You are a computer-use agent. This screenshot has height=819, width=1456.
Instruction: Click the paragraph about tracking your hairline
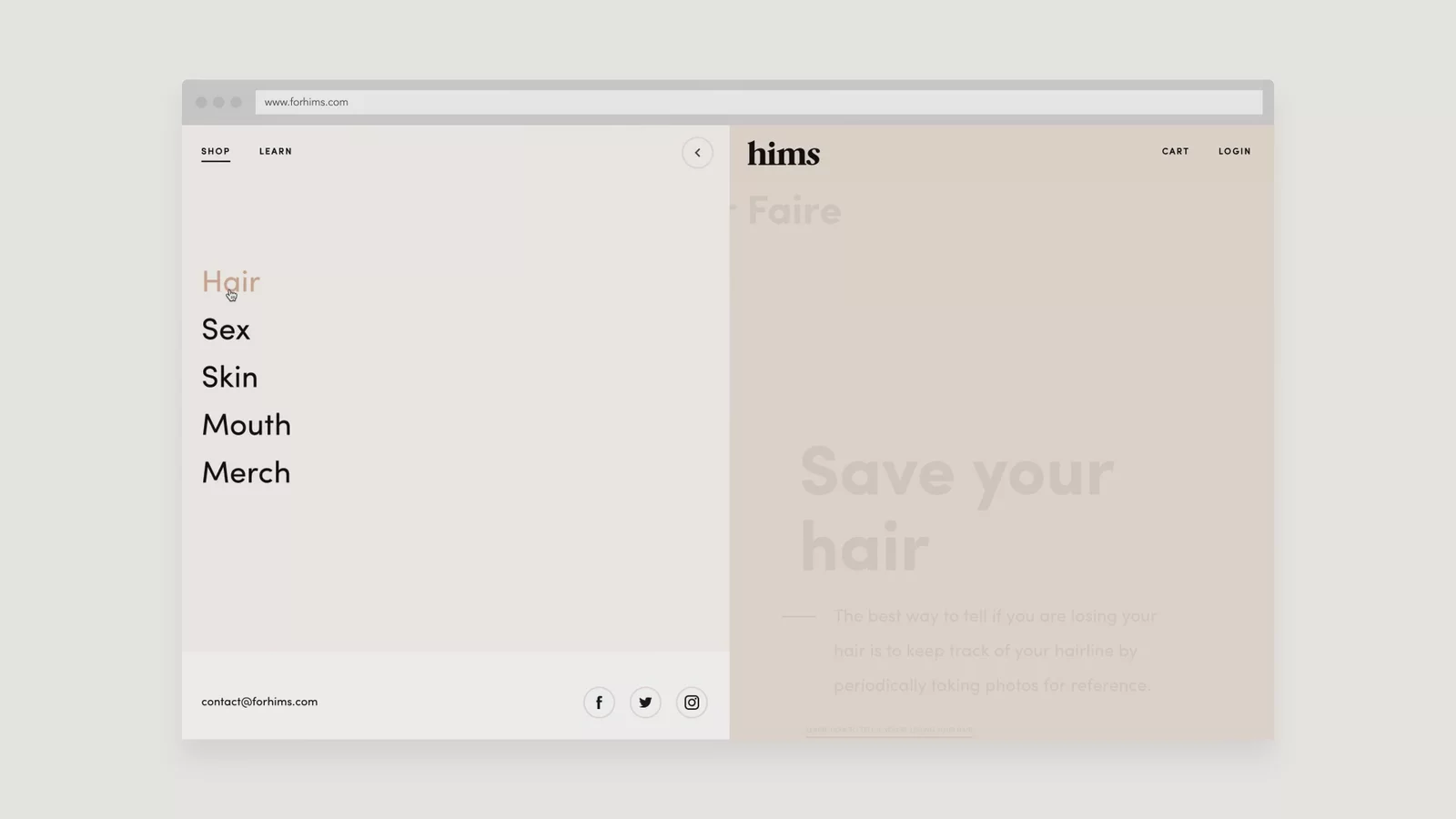coord(996,651)
